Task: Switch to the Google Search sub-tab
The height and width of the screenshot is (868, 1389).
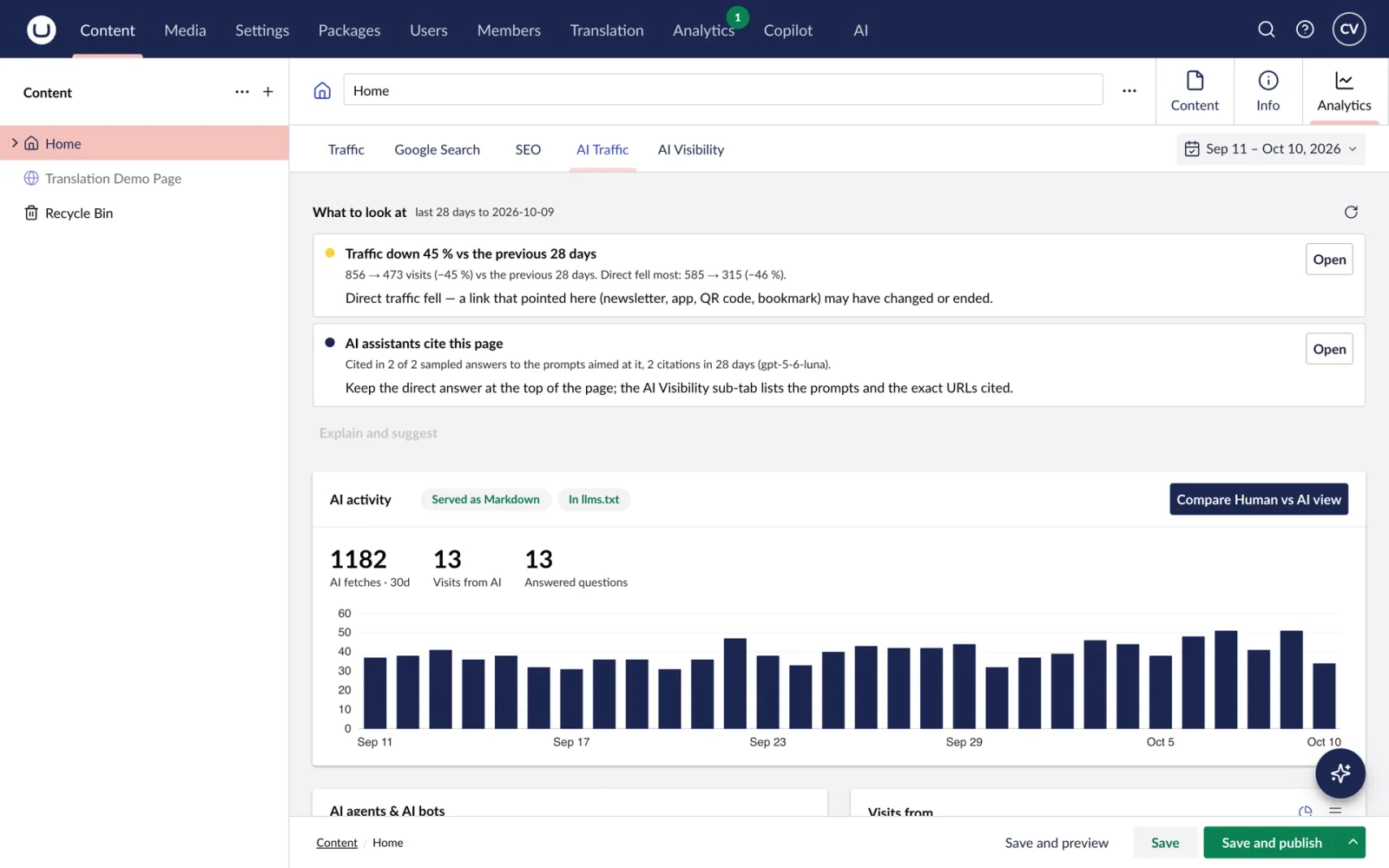Action: 437,149
